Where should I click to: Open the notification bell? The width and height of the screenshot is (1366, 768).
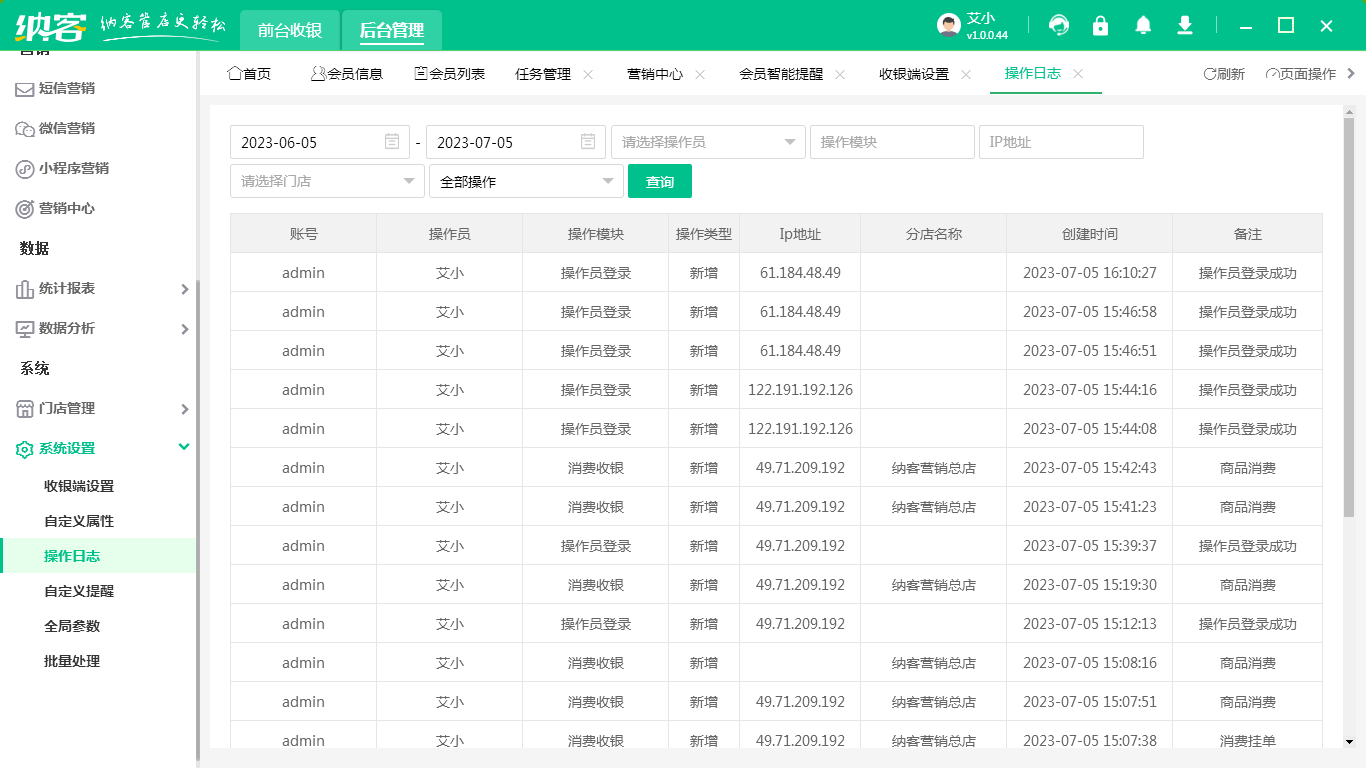[1143, 26]
